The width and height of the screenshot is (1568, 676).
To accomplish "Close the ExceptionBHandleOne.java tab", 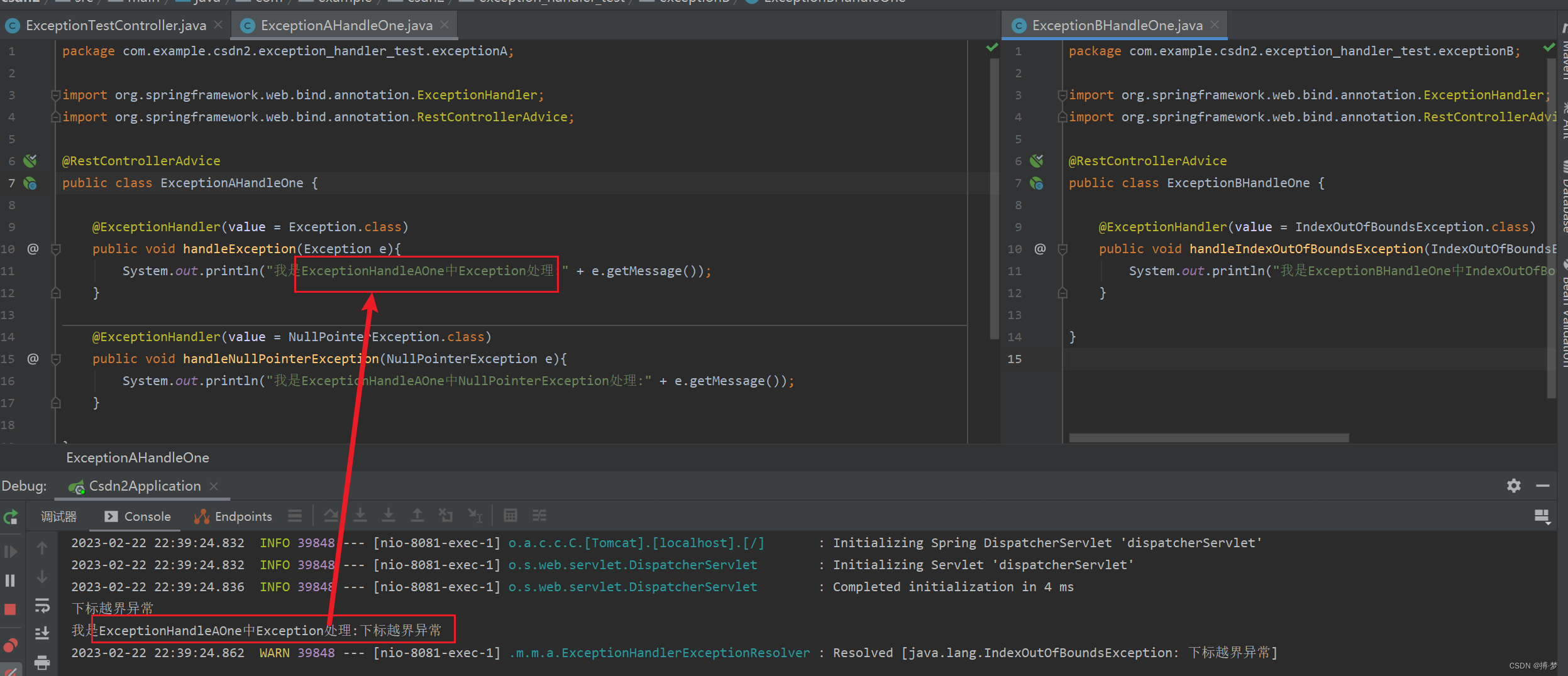I will click(x=1215, y=25).
